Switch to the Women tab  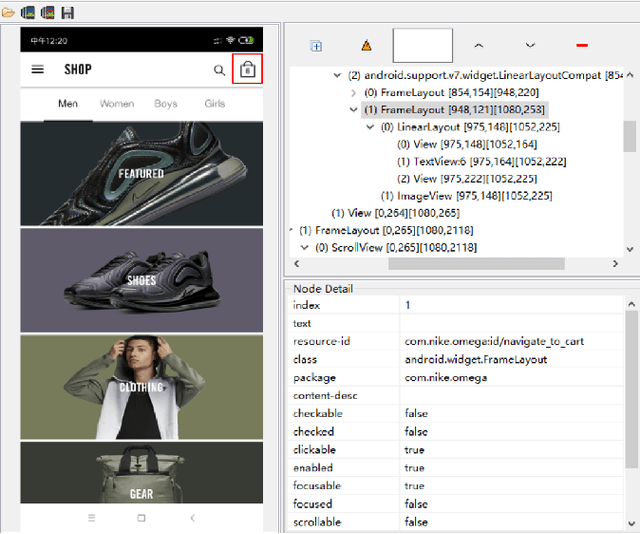pos(117,104)
